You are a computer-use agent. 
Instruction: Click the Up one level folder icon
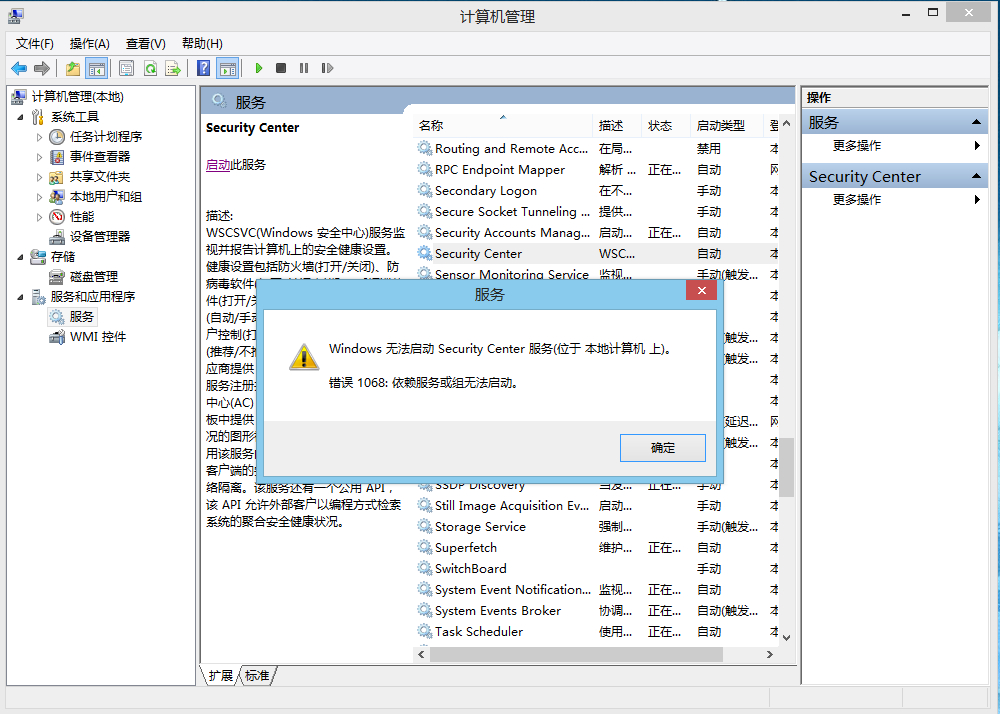(73, 68)
